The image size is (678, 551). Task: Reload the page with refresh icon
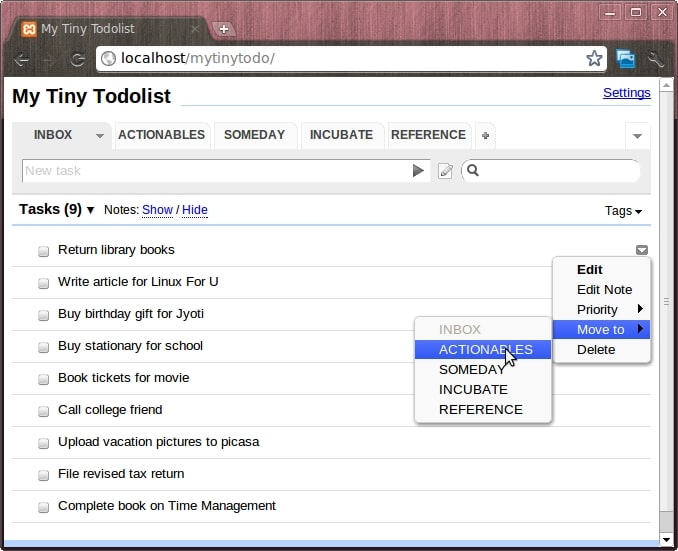77,59
